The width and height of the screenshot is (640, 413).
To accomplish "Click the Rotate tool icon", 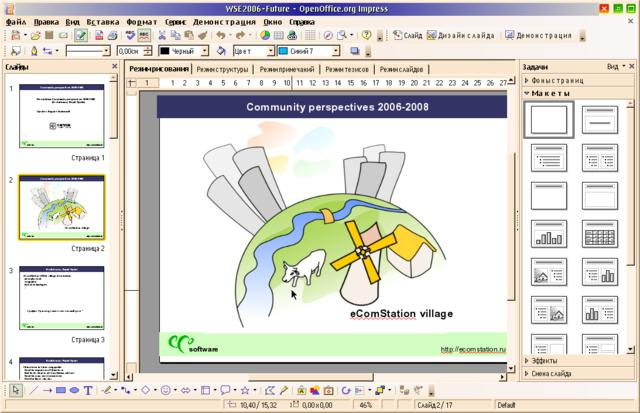I will click(346, 391).
